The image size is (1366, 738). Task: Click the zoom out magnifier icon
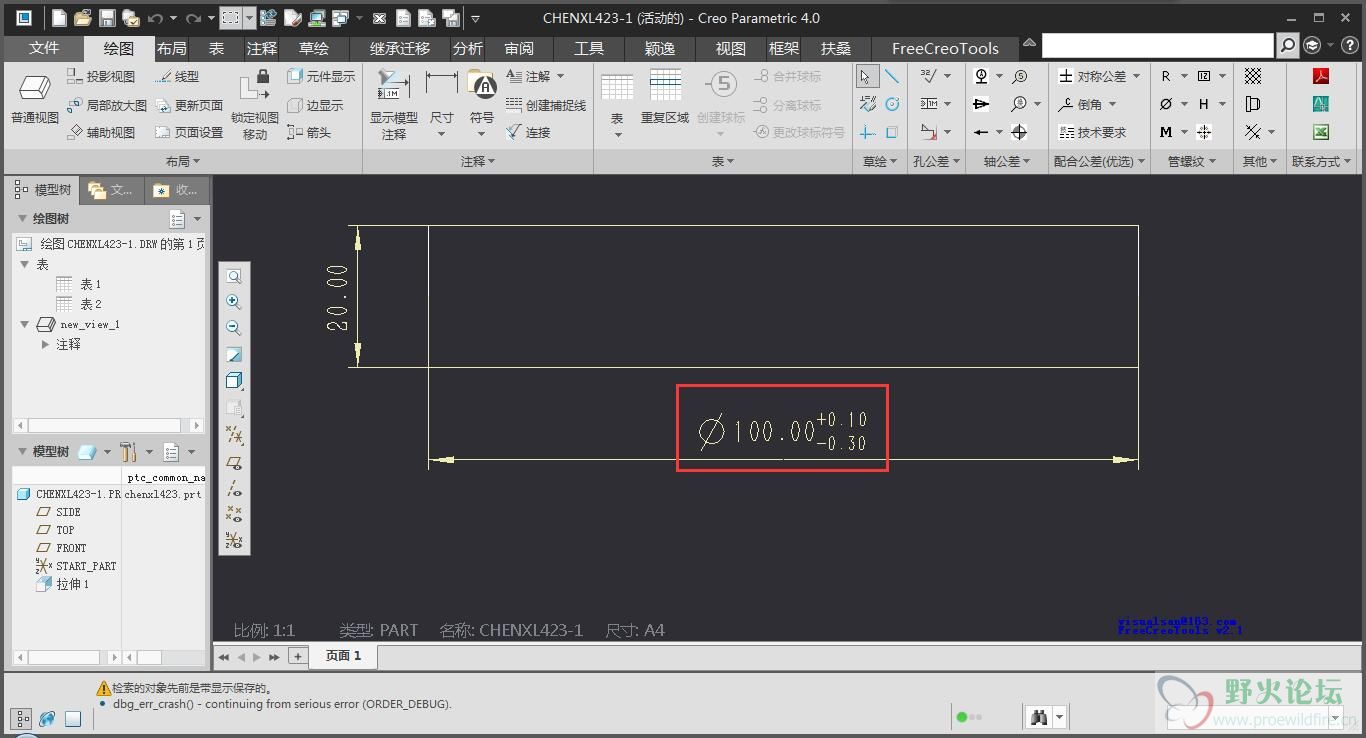click(x=234, y=328)
